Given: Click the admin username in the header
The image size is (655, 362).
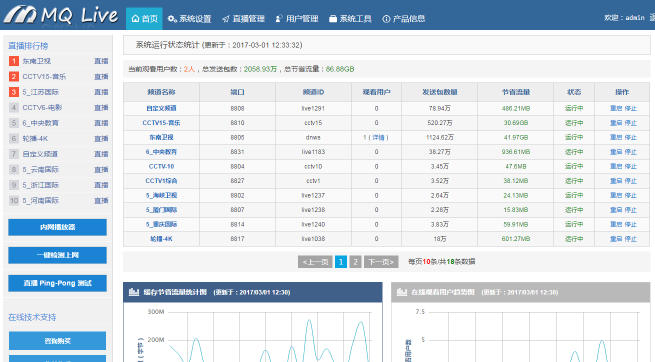Looking at the screenshot, I should point(635,18).
